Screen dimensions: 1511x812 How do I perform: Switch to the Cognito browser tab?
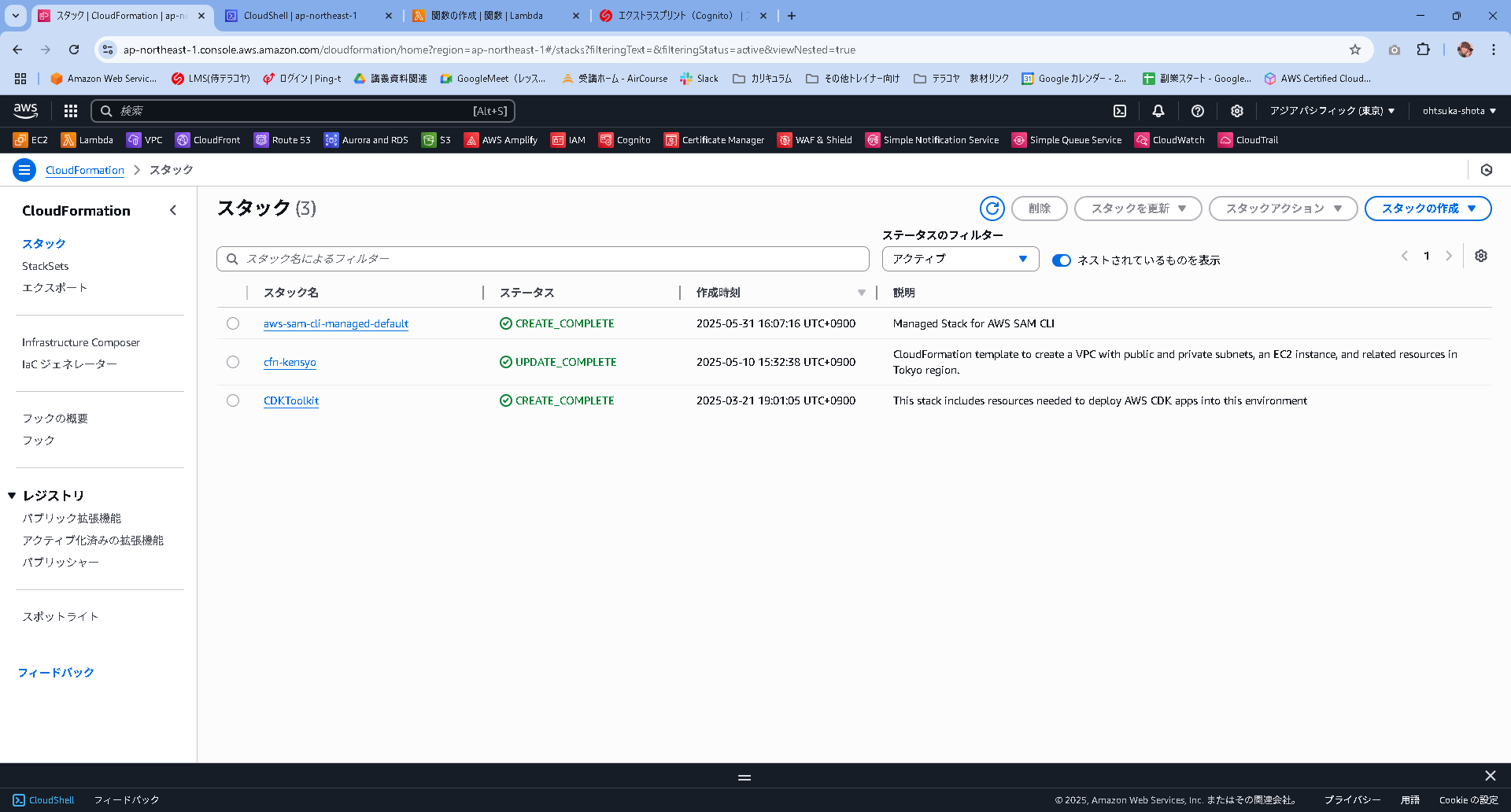point(682,16)
